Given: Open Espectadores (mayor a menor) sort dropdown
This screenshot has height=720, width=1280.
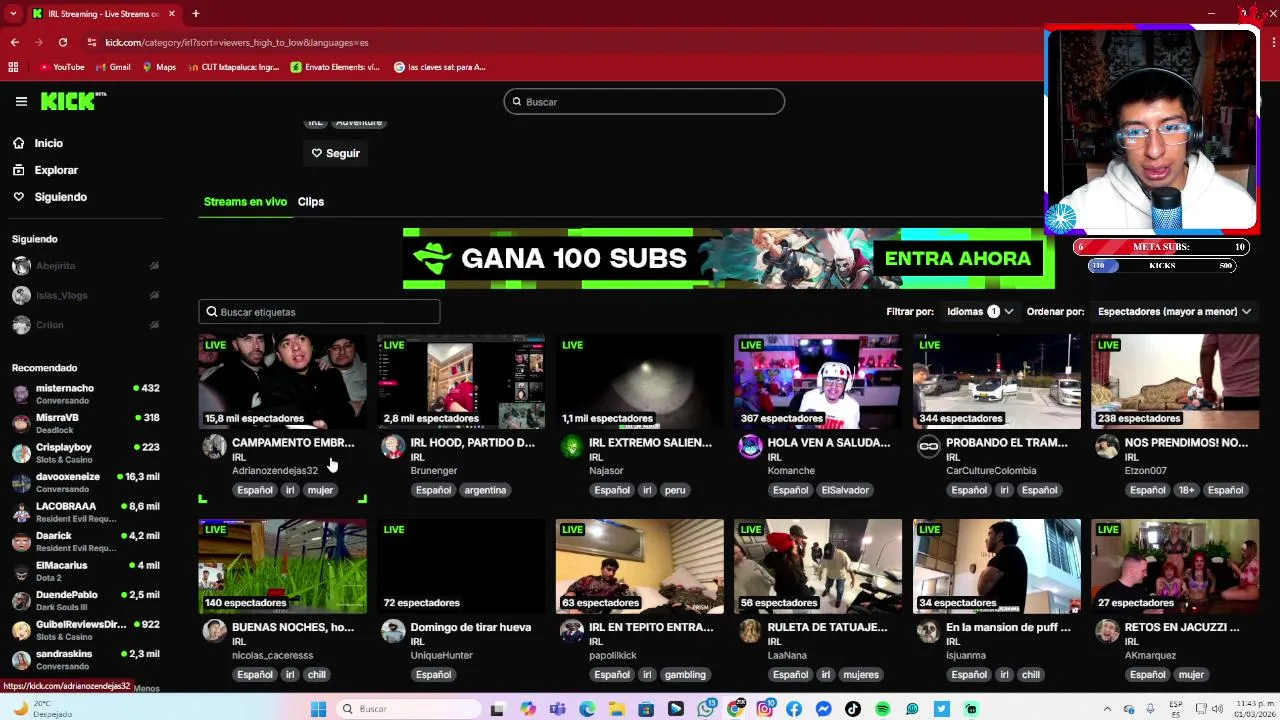Looking at the screenshot, I should click(1174, 312).
